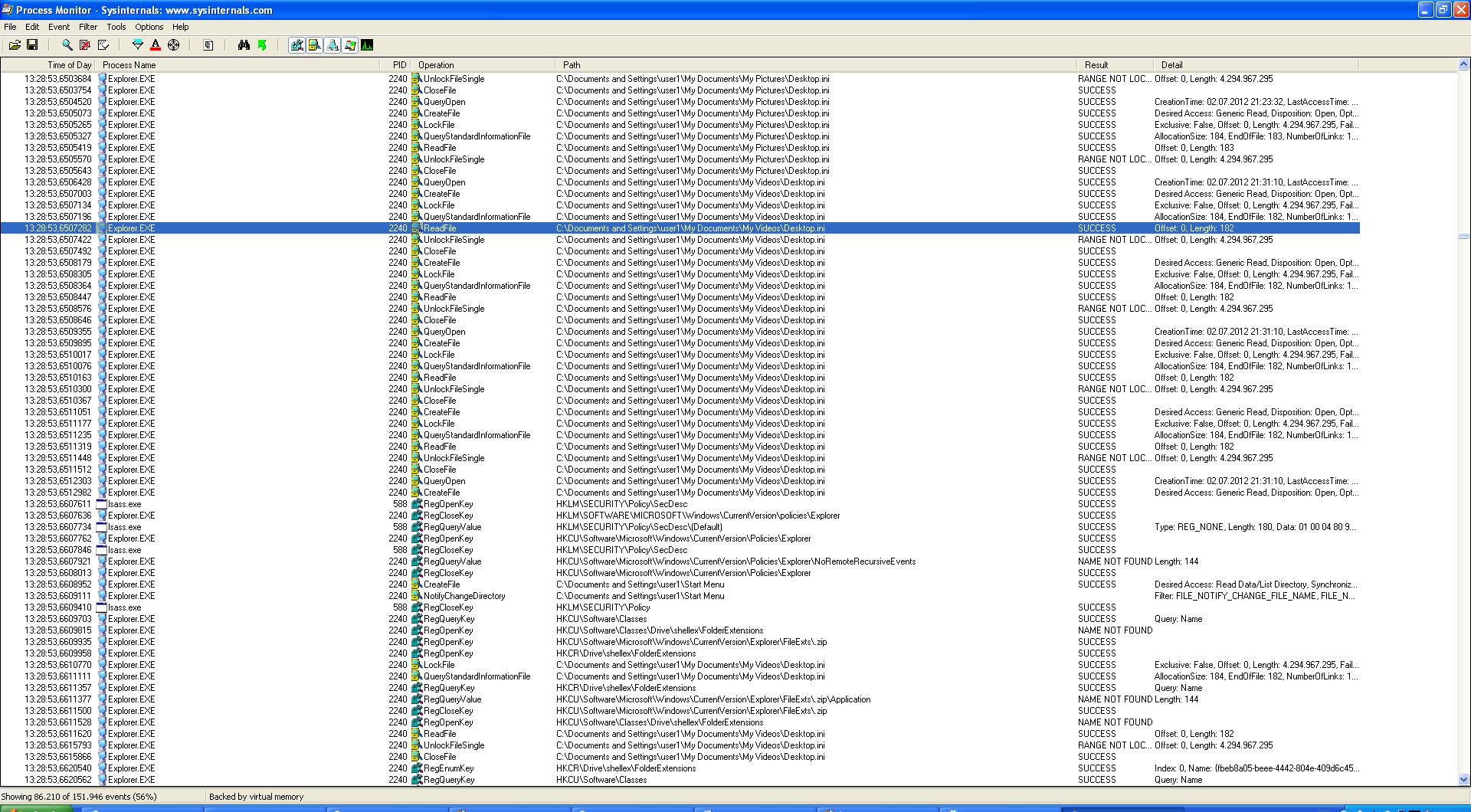
Task: Click the path in the row at 13:28:53,6607636
Action: pyautogui.click(x=698, y=516)
